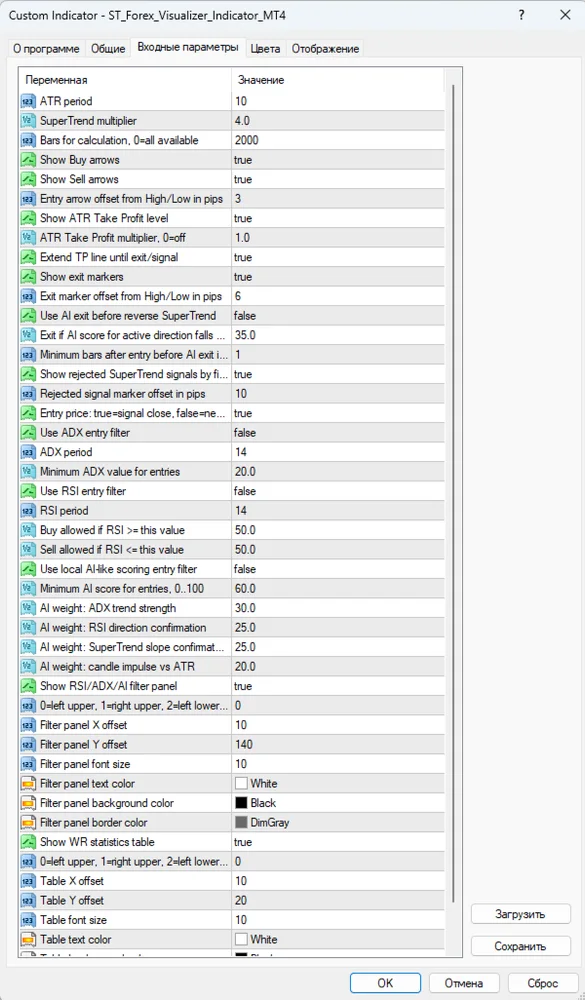Click the color icon beside Filter panel background color
The image size is (585, 1000).
(28, 803)
